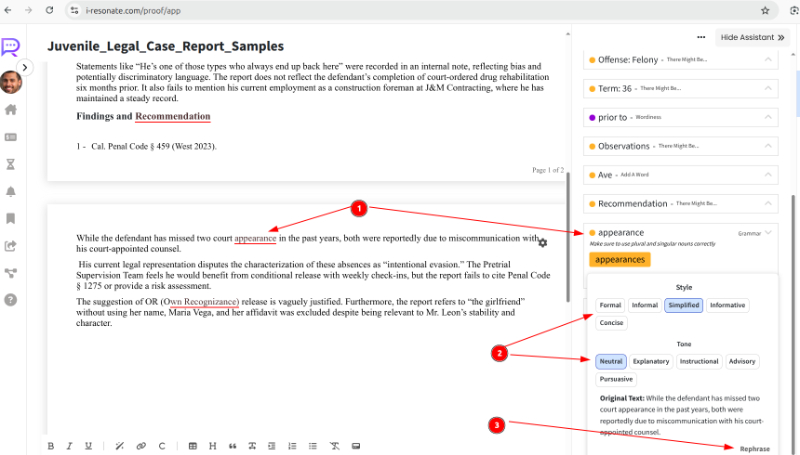Click the Hide Assistant button
This screenshot has height=455, width=800.
[x=752, y=37]
